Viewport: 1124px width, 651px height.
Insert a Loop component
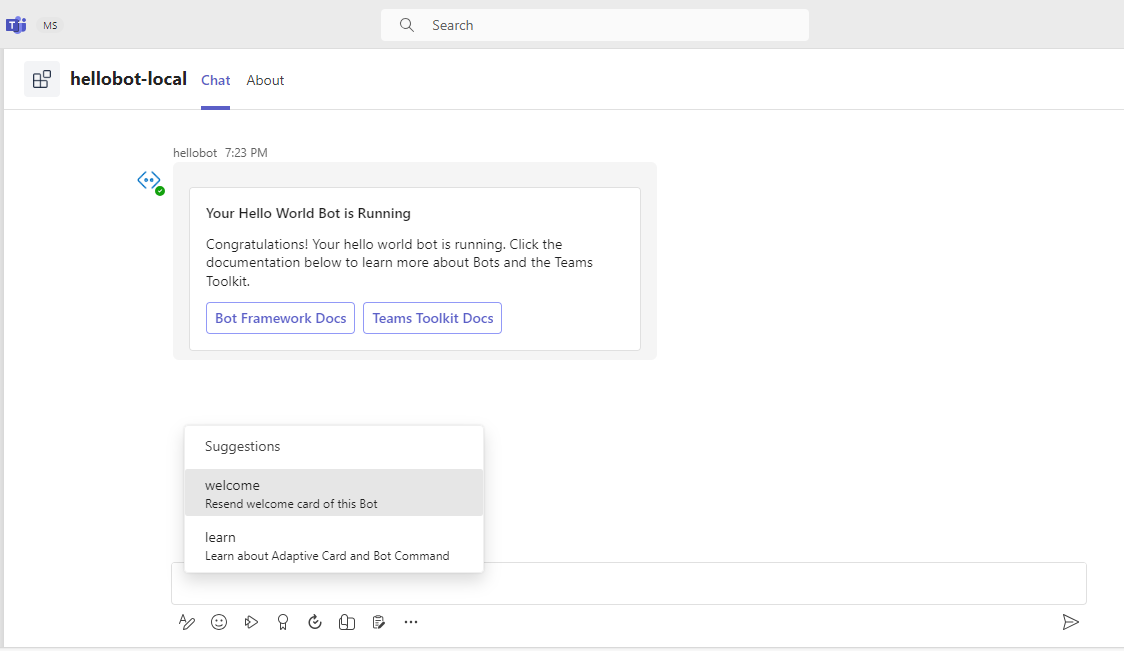point(347,622)
